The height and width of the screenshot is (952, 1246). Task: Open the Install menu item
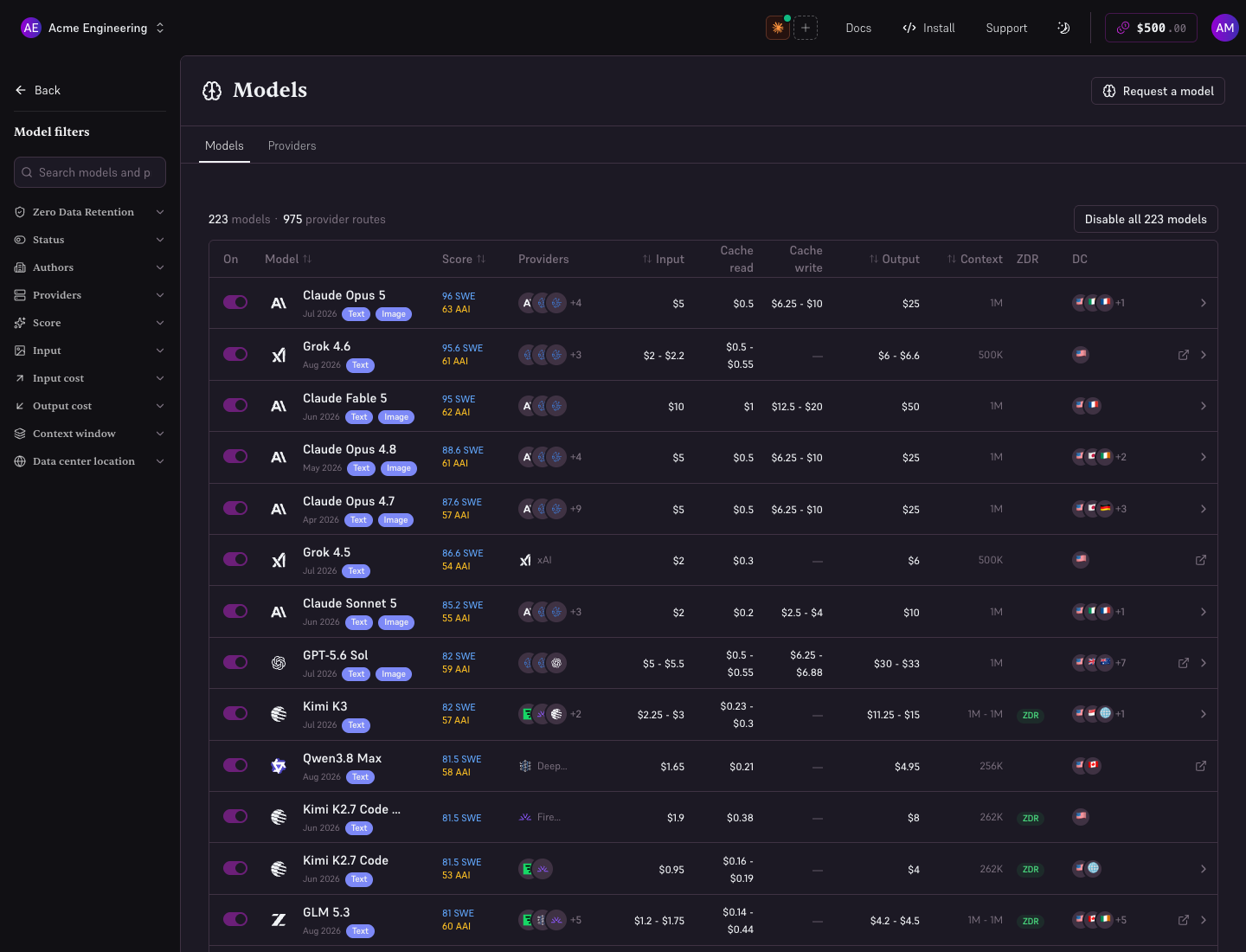click(928, 28)
